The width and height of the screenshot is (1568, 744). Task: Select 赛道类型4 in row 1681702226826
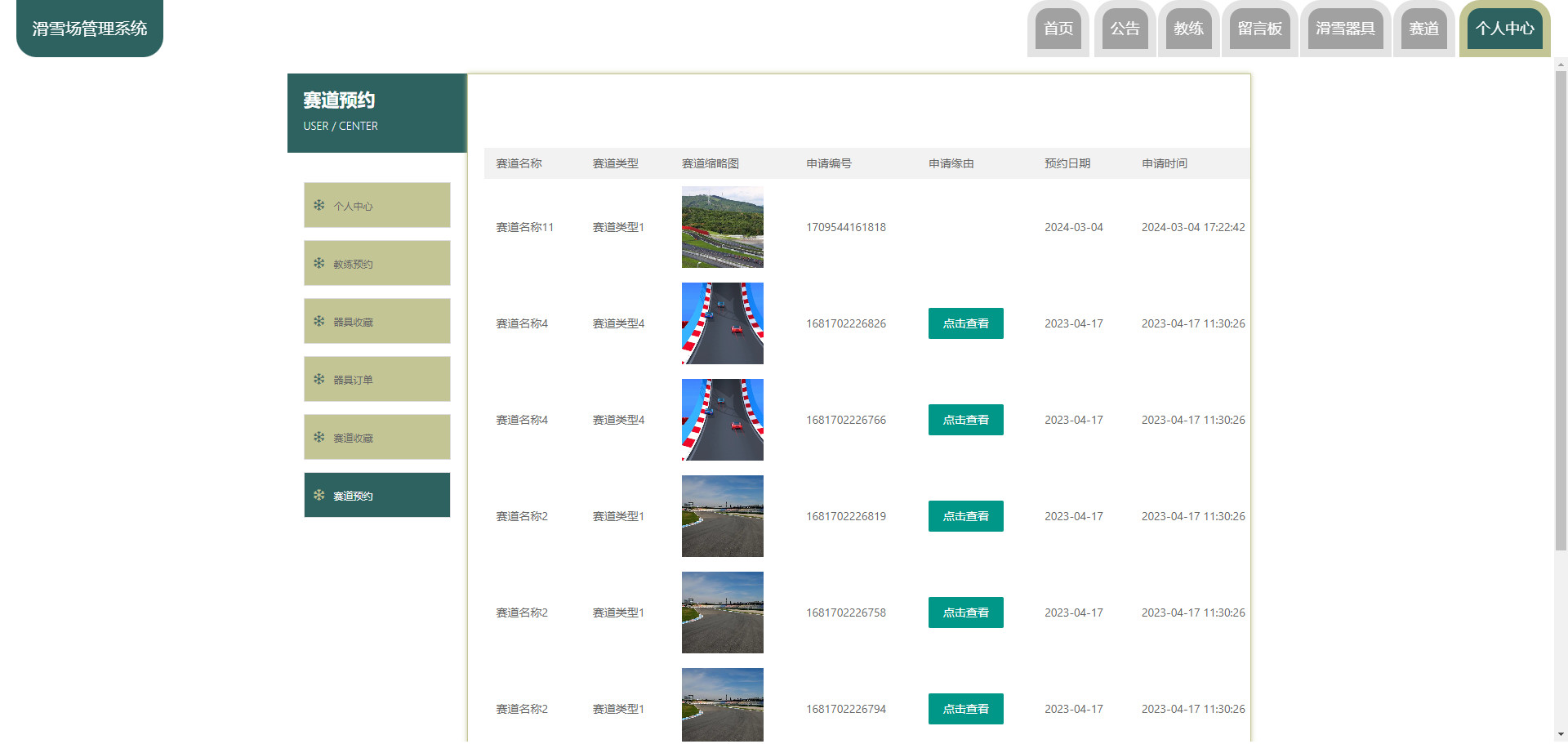pos(618,323)
